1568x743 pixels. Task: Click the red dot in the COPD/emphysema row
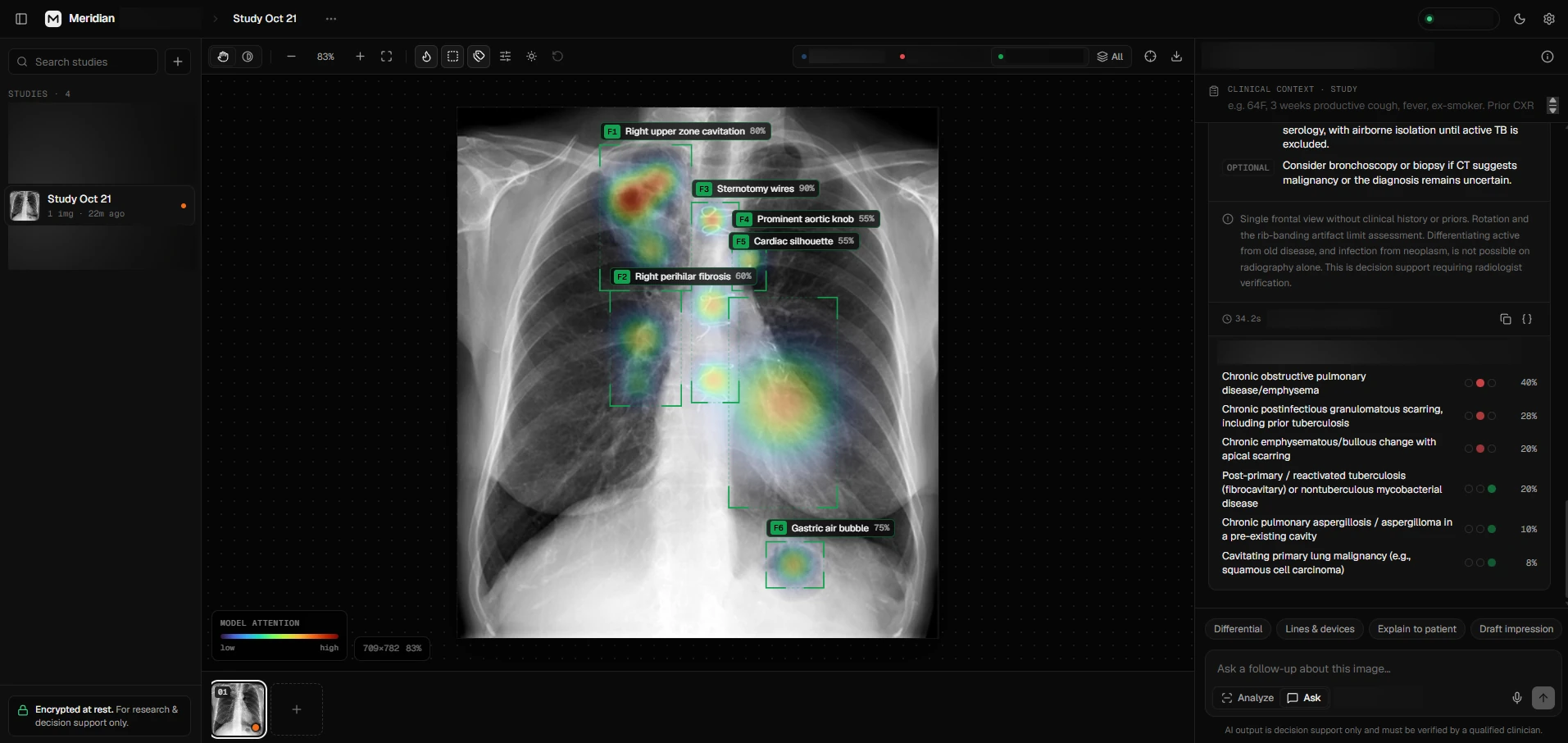(1480, 383)
